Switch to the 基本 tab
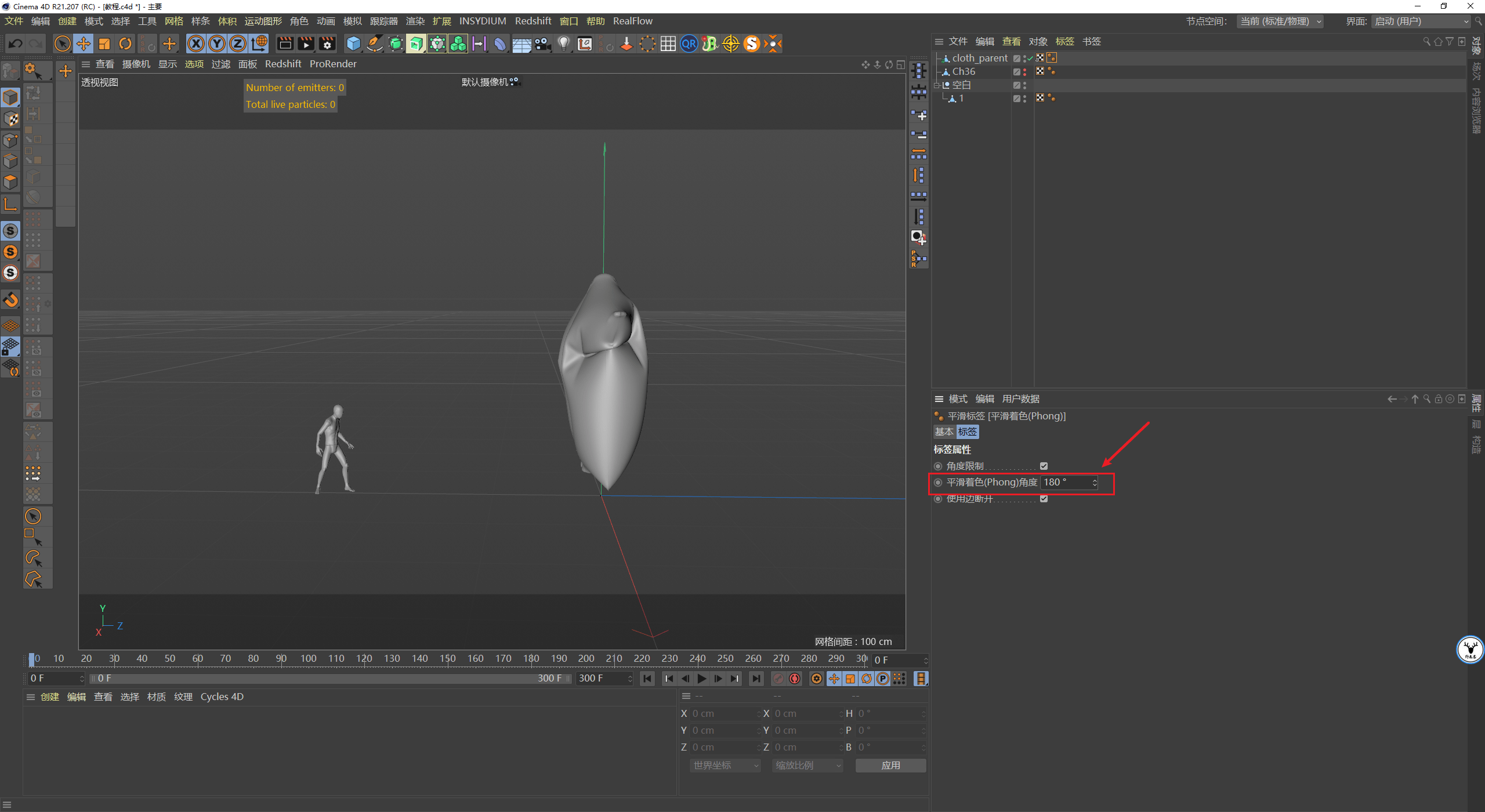 (x=944, y=432)
